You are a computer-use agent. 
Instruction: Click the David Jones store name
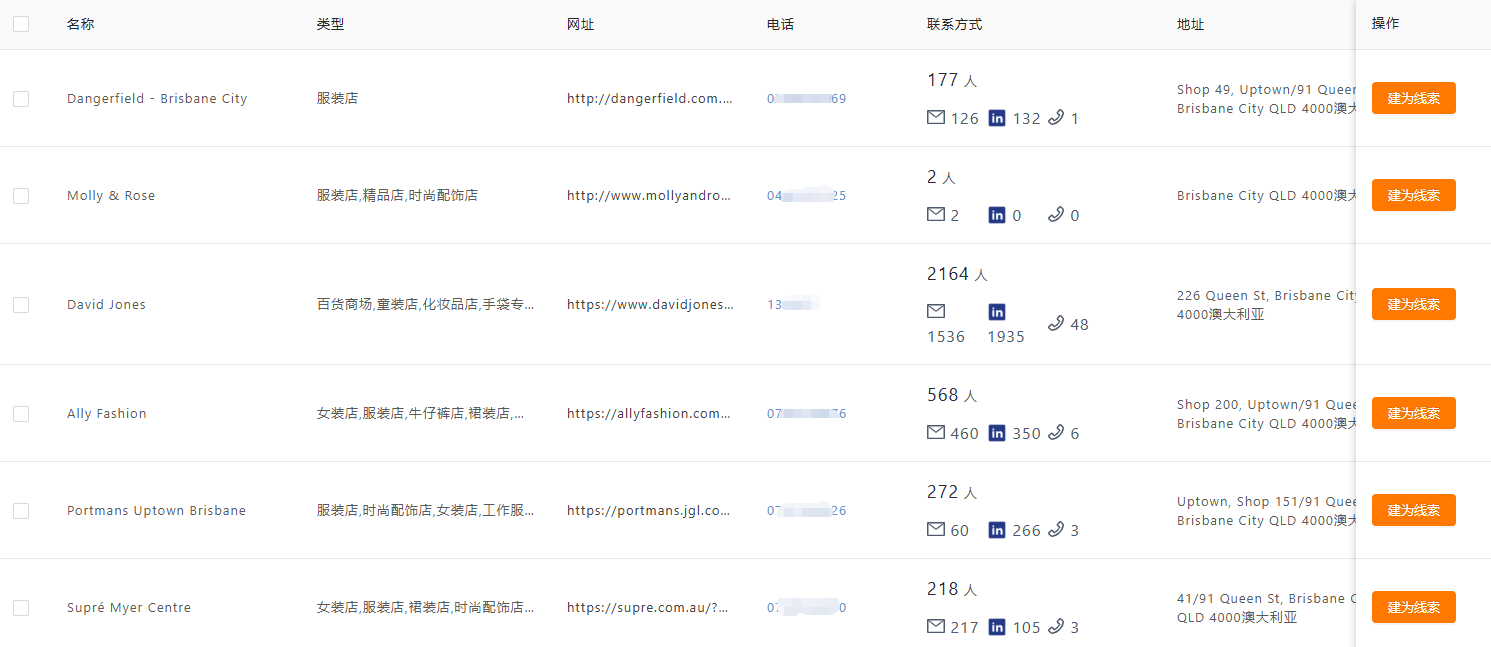[106, 305]
